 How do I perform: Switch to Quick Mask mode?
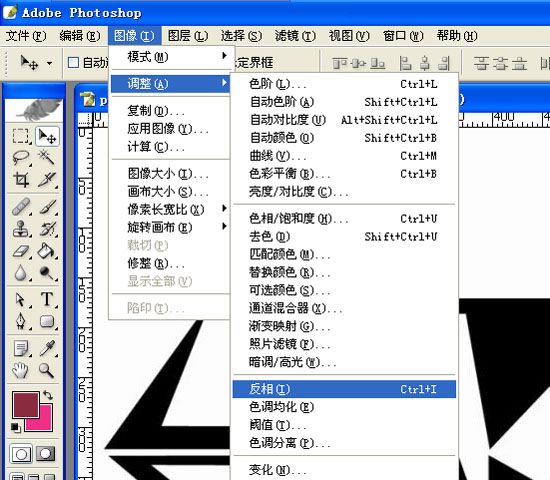coord(46,454)
